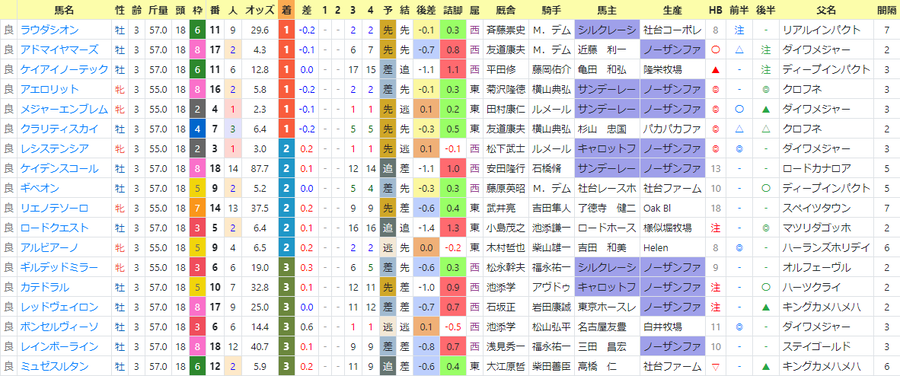Click green double-circle 後半 mark in アエロリット row

point(765,90)
